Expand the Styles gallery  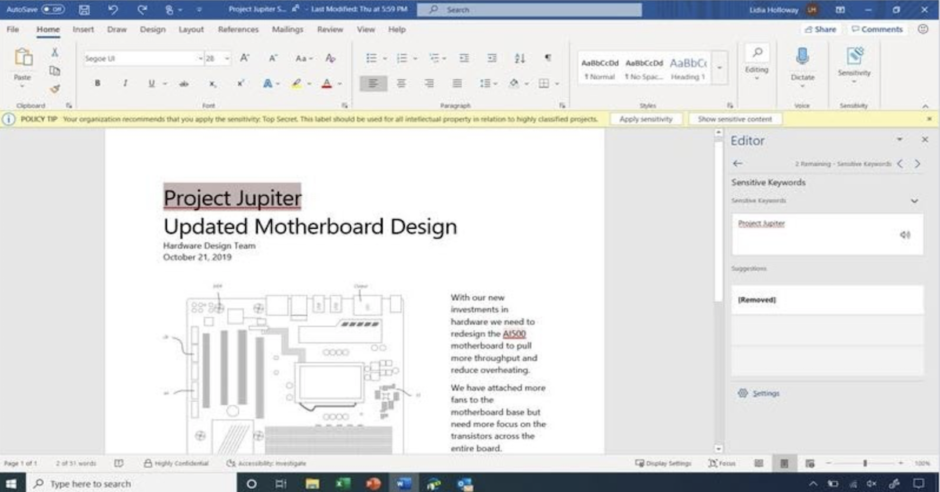pos(720,68)
